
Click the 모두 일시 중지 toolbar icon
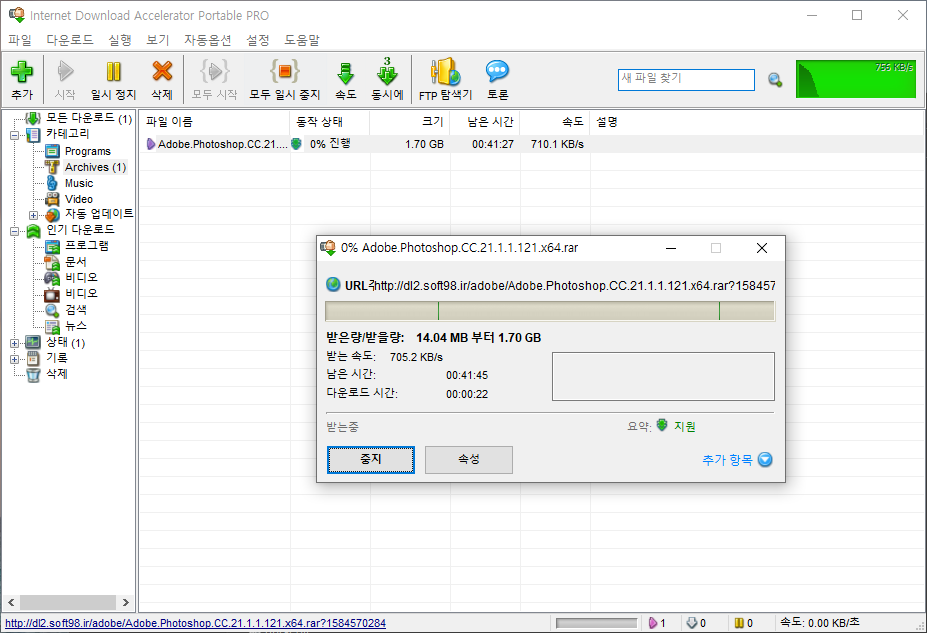click(284, 72)
